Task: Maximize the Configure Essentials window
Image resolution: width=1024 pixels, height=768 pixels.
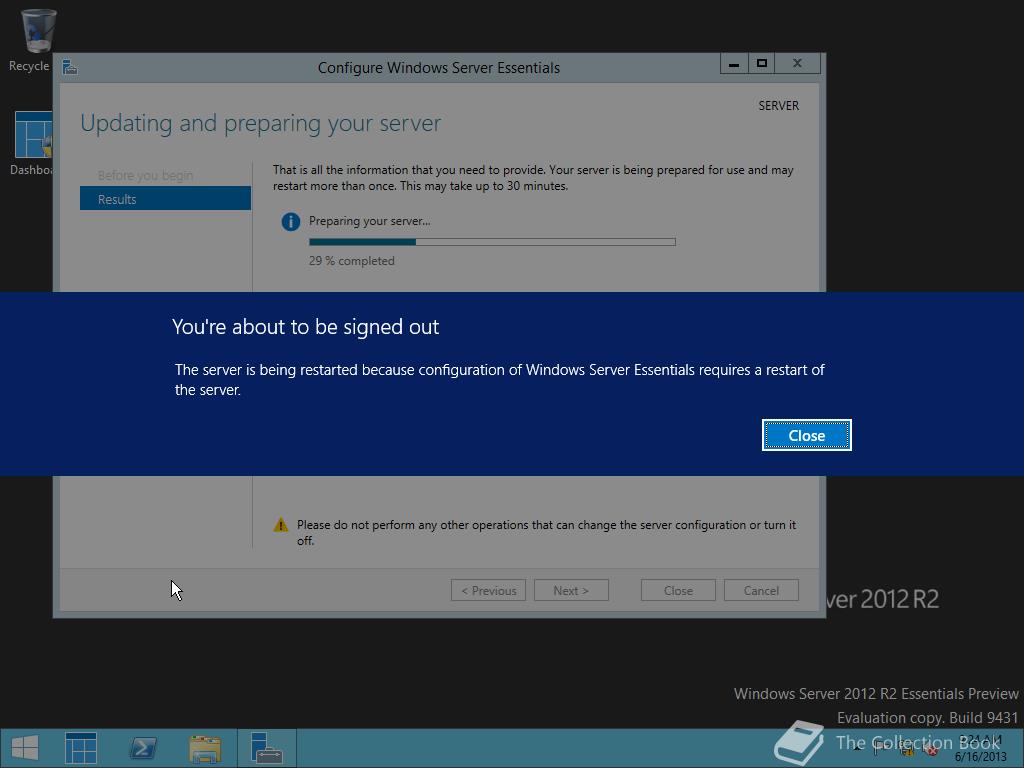Action: (x=761, y=63)
